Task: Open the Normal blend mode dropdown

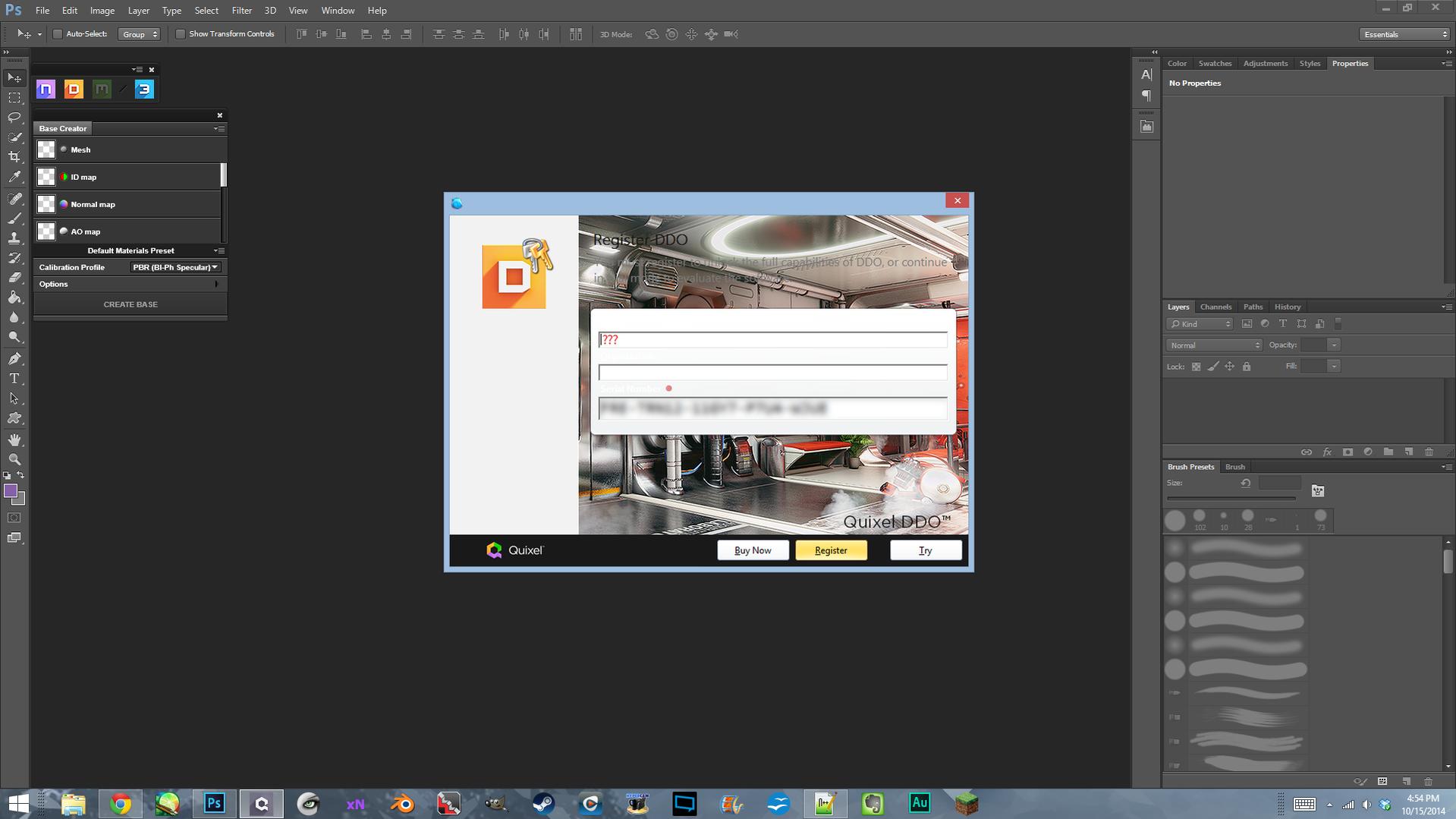Action: click(1214, 345)
